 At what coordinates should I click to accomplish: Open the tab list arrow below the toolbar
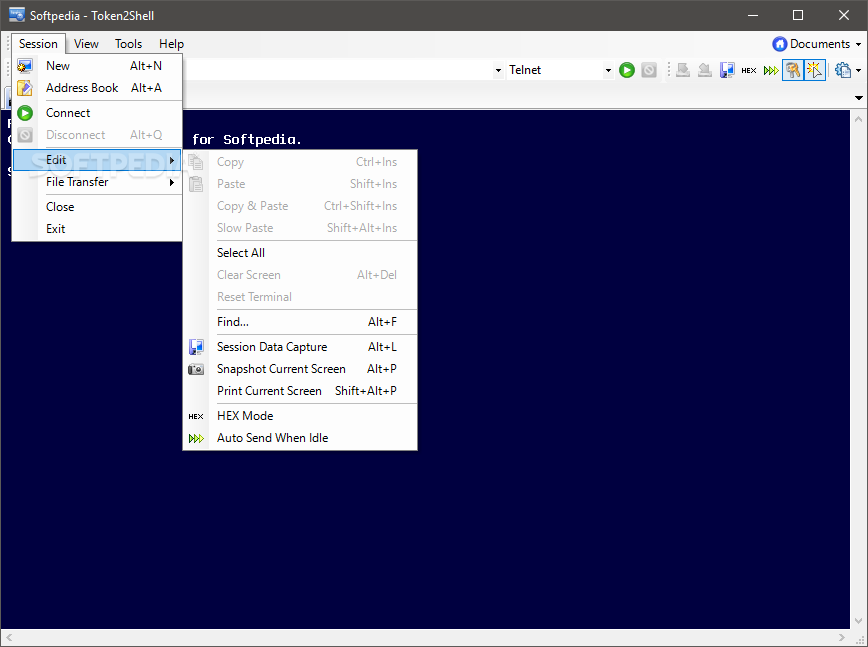point(859,98)
